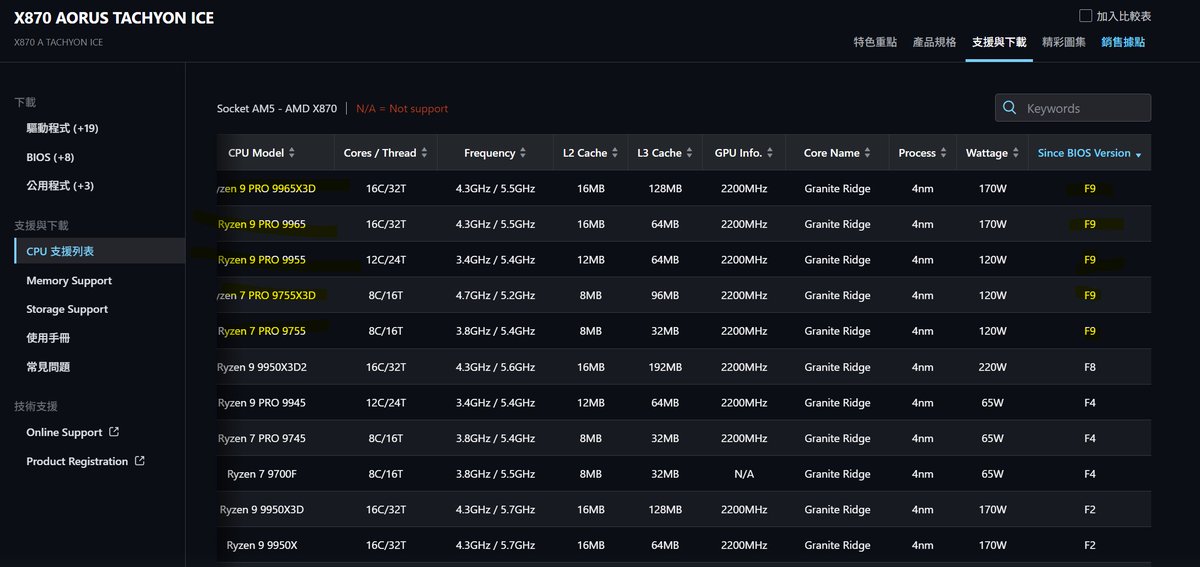The height and width of the screenshot is (567, 1200).
Task: Select CPU 支援列表 in sidebar
Action: pyautogui.click(x=99, y=251)
